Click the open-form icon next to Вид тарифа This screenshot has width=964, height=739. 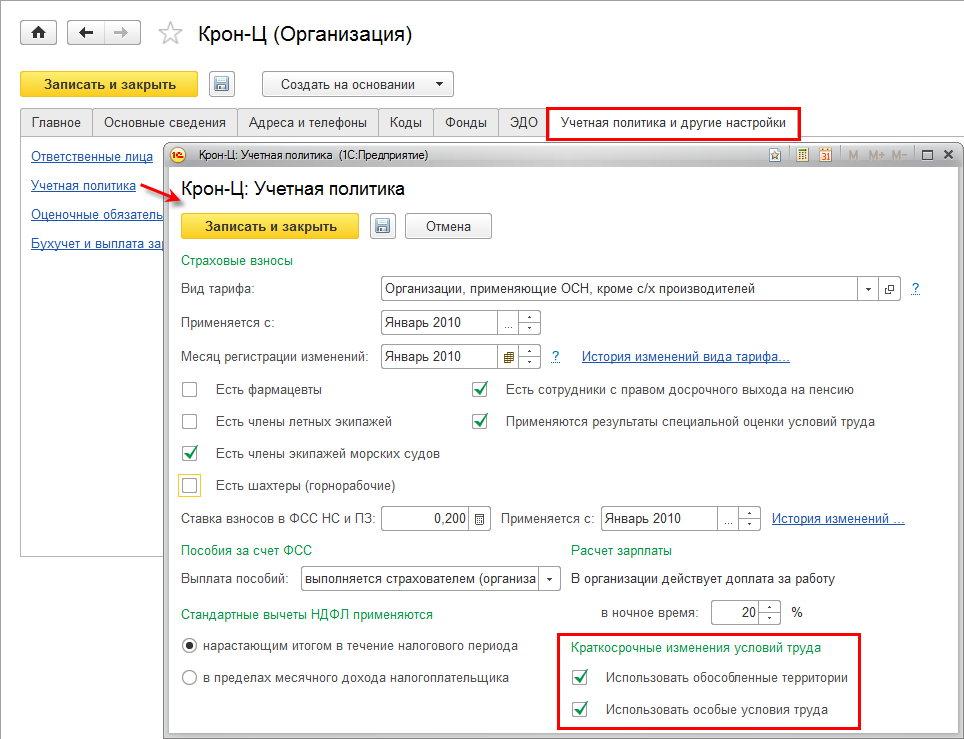tap(889, 289)
